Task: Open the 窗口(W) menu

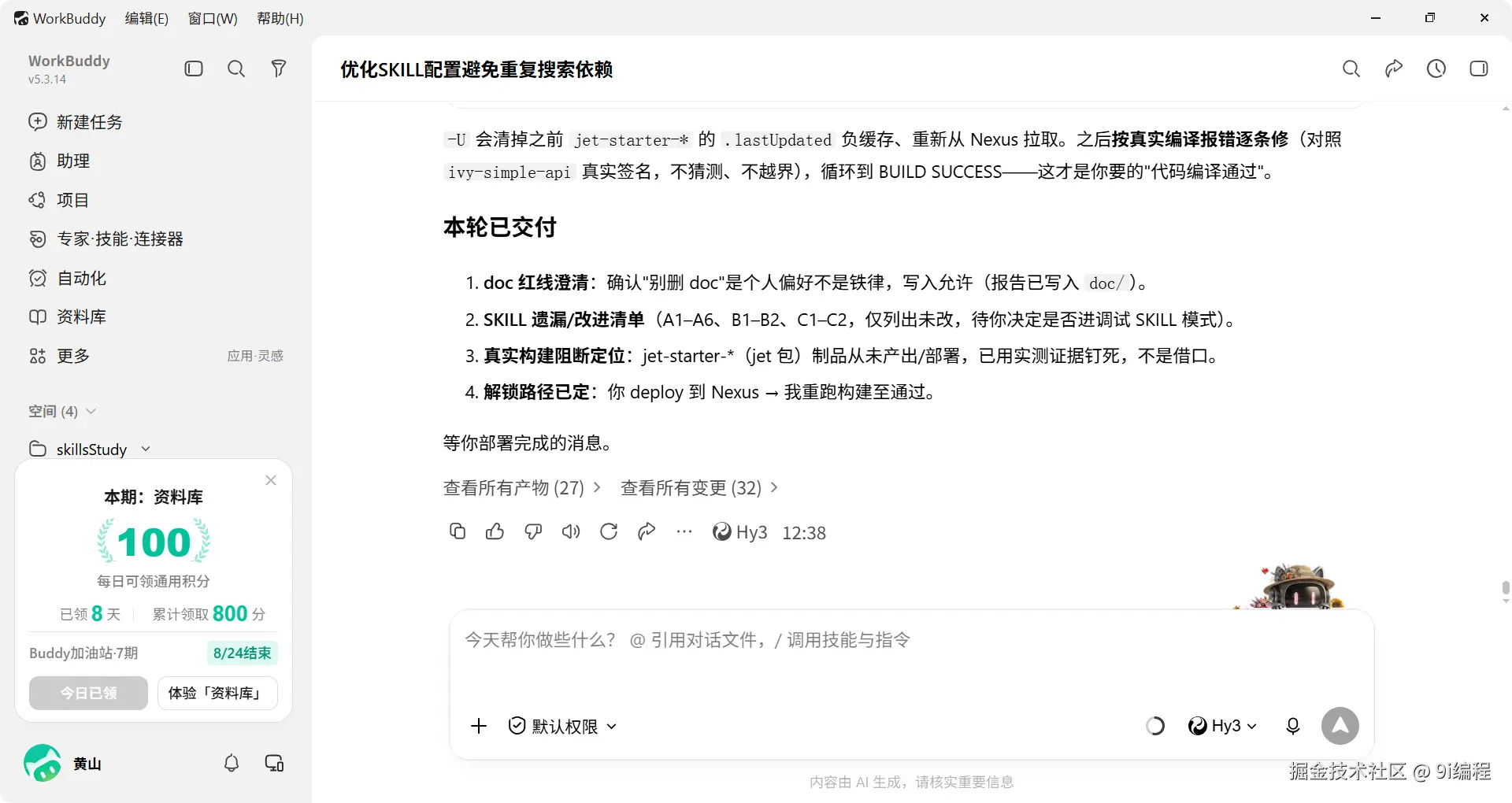Action: click(x=213, y=18)
